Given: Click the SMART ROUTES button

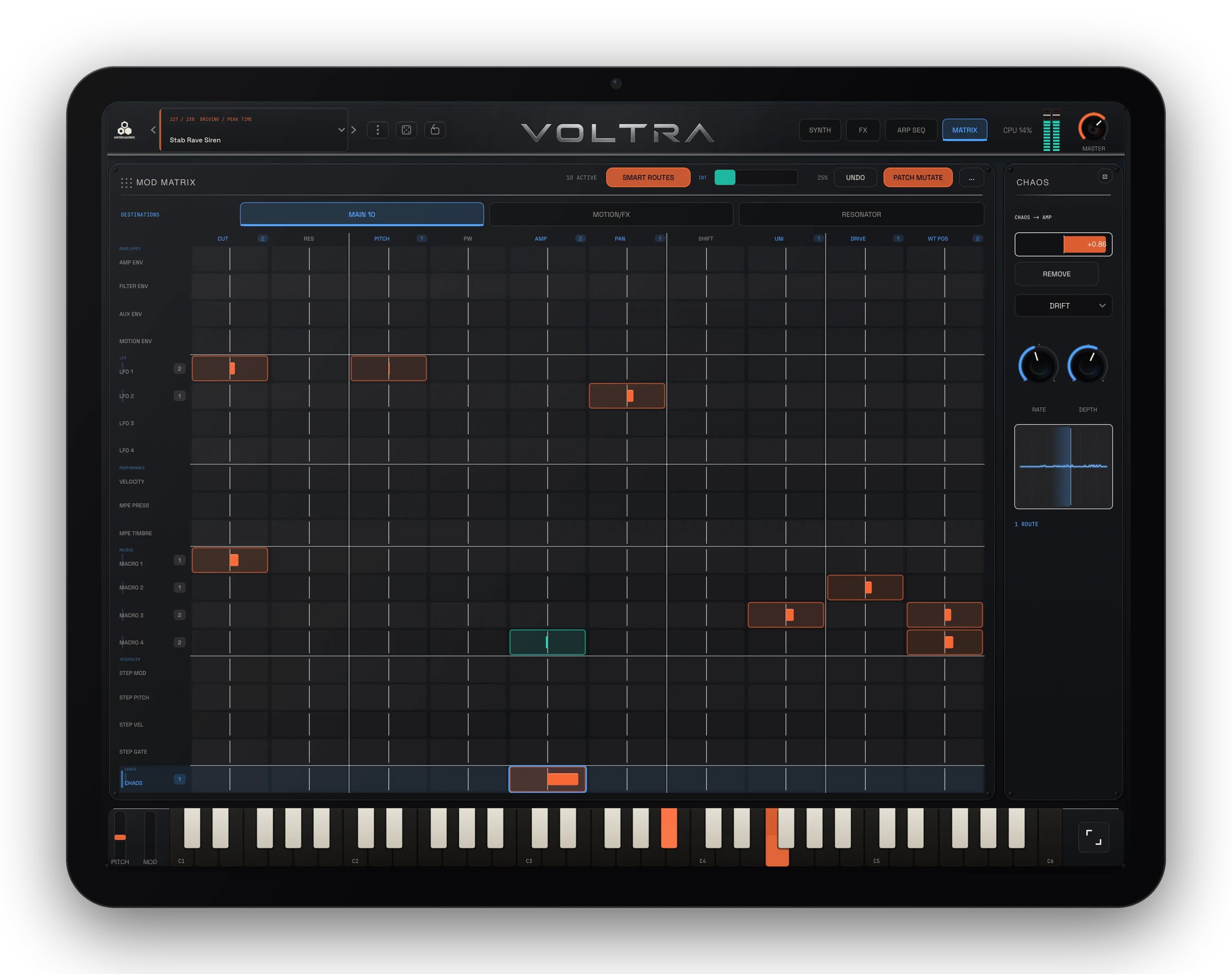Looking at the screenshot, I should pos(648,177).
